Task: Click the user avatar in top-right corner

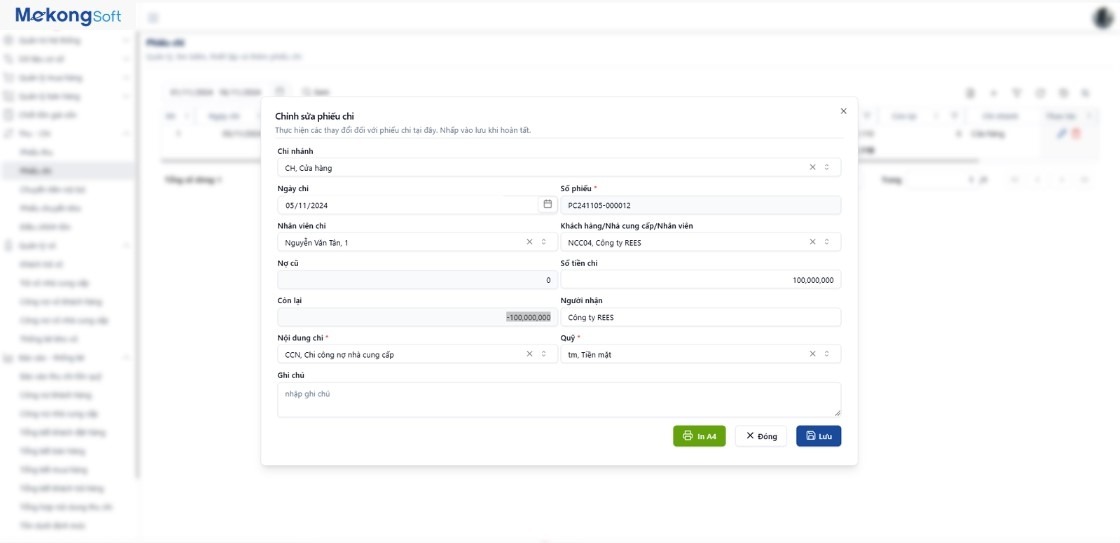Action: [1103, 17]
